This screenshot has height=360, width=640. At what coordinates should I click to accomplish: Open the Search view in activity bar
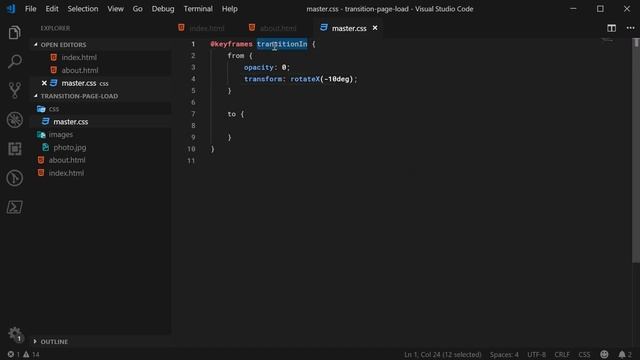tap(14, 62)
